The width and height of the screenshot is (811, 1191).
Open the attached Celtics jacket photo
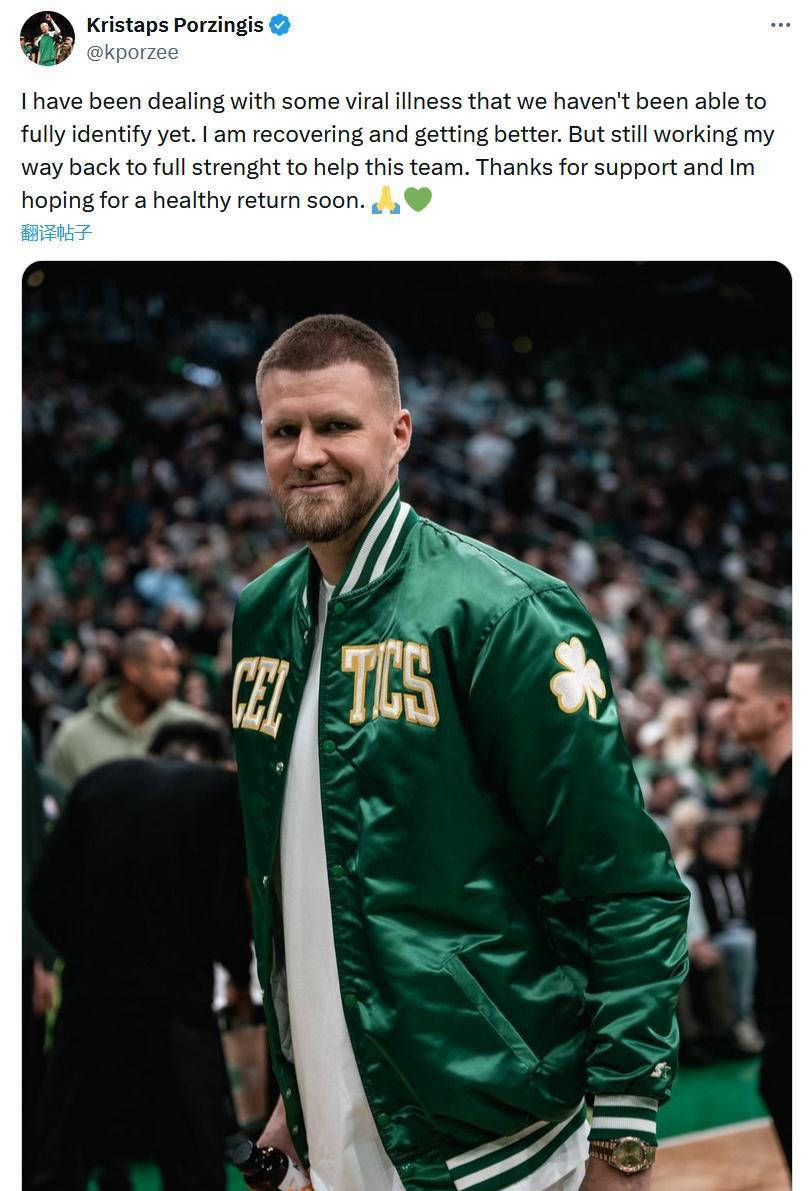coord(404,725)
